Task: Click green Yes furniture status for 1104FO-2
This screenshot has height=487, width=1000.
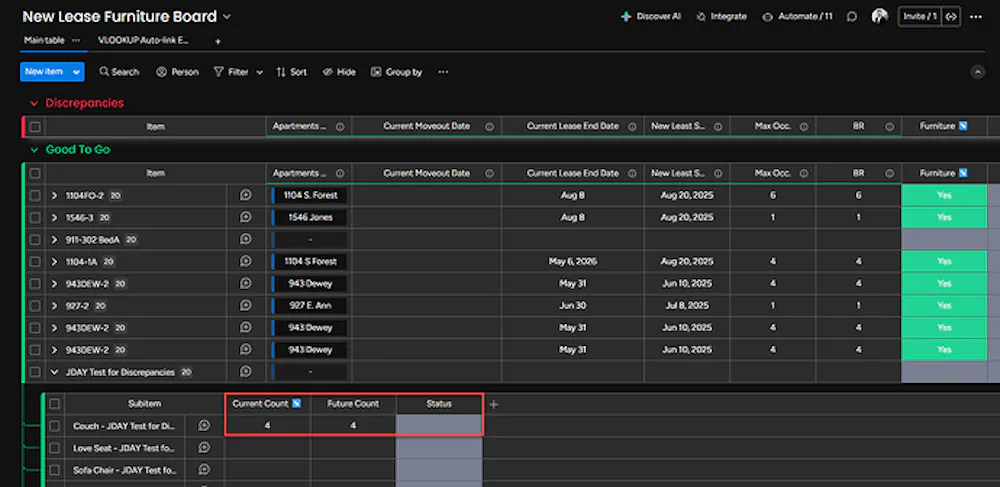Action: pyautogui.click(x=944, y=195)
